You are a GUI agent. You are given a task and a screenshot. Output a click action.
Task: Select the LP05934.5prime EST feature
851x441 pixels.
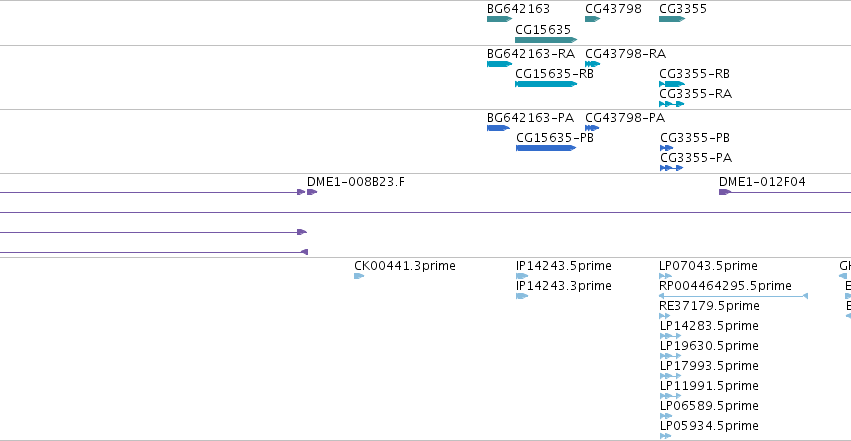(x=665, y=436)
